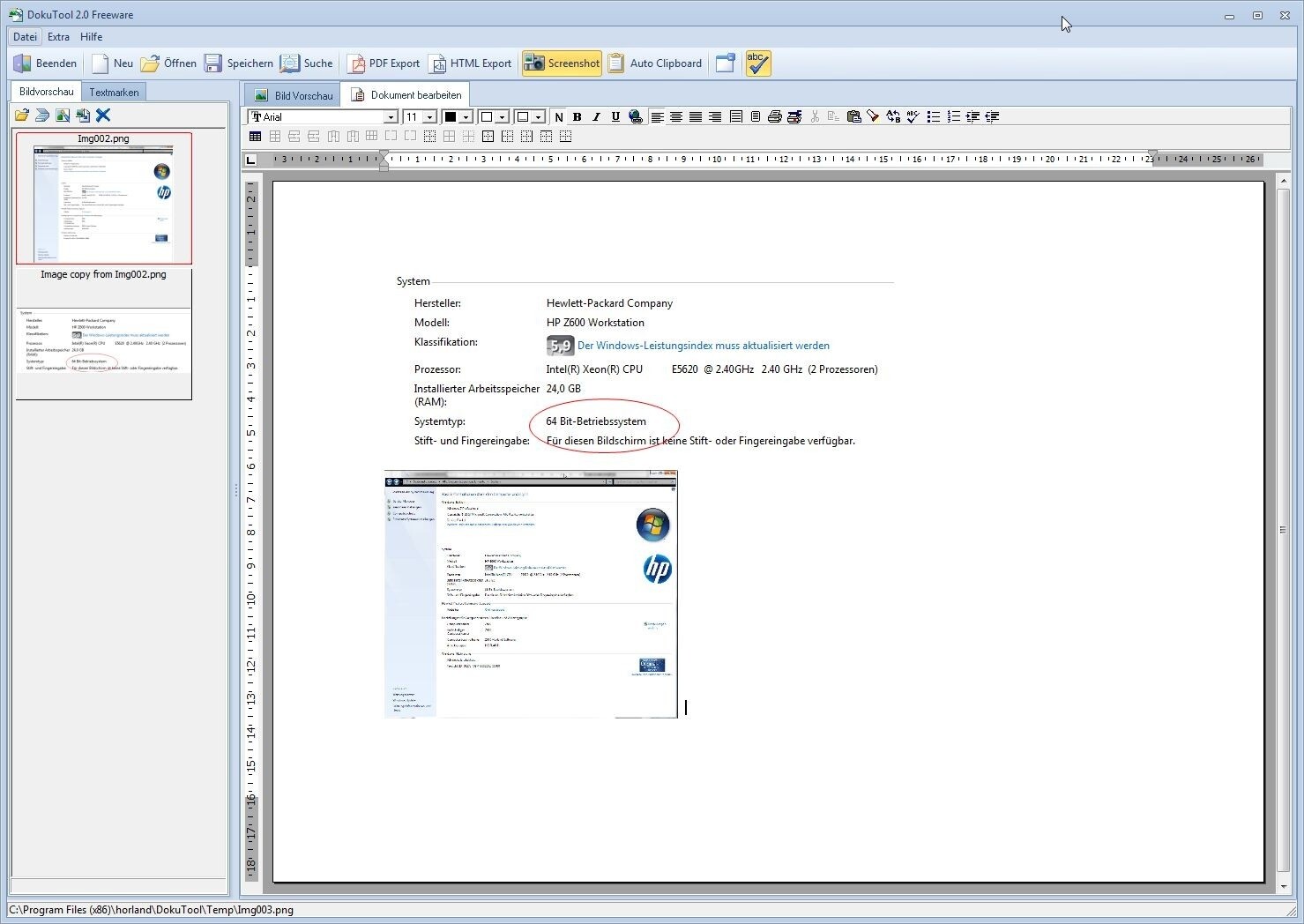Click the down arrow of the document scrollbar
This screenshot has width=1304, height=924.
pyautogui.click(x=1283, y=886)
